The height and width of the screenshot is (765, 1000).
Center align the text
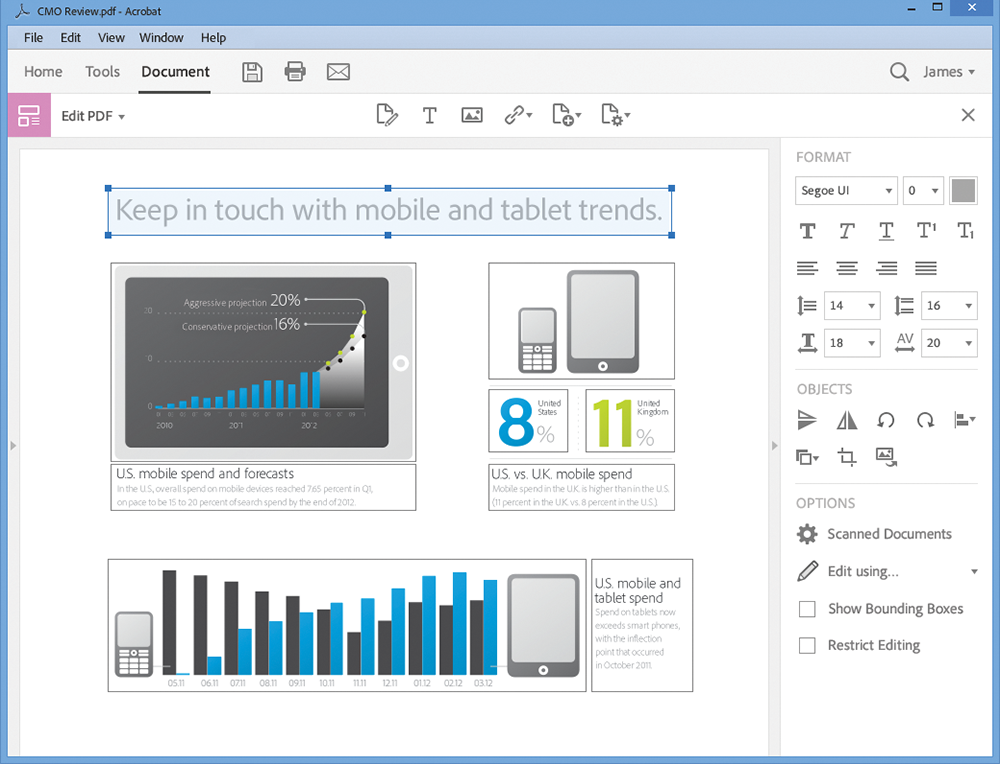[847, 268]
